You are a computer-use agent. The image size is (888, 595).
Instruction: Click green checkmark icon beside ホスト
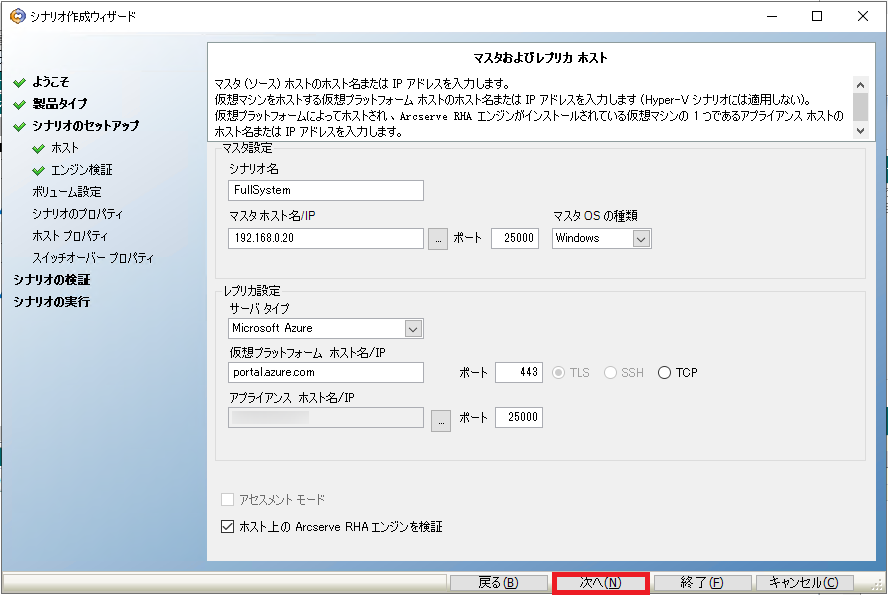(x=39, y=148)
